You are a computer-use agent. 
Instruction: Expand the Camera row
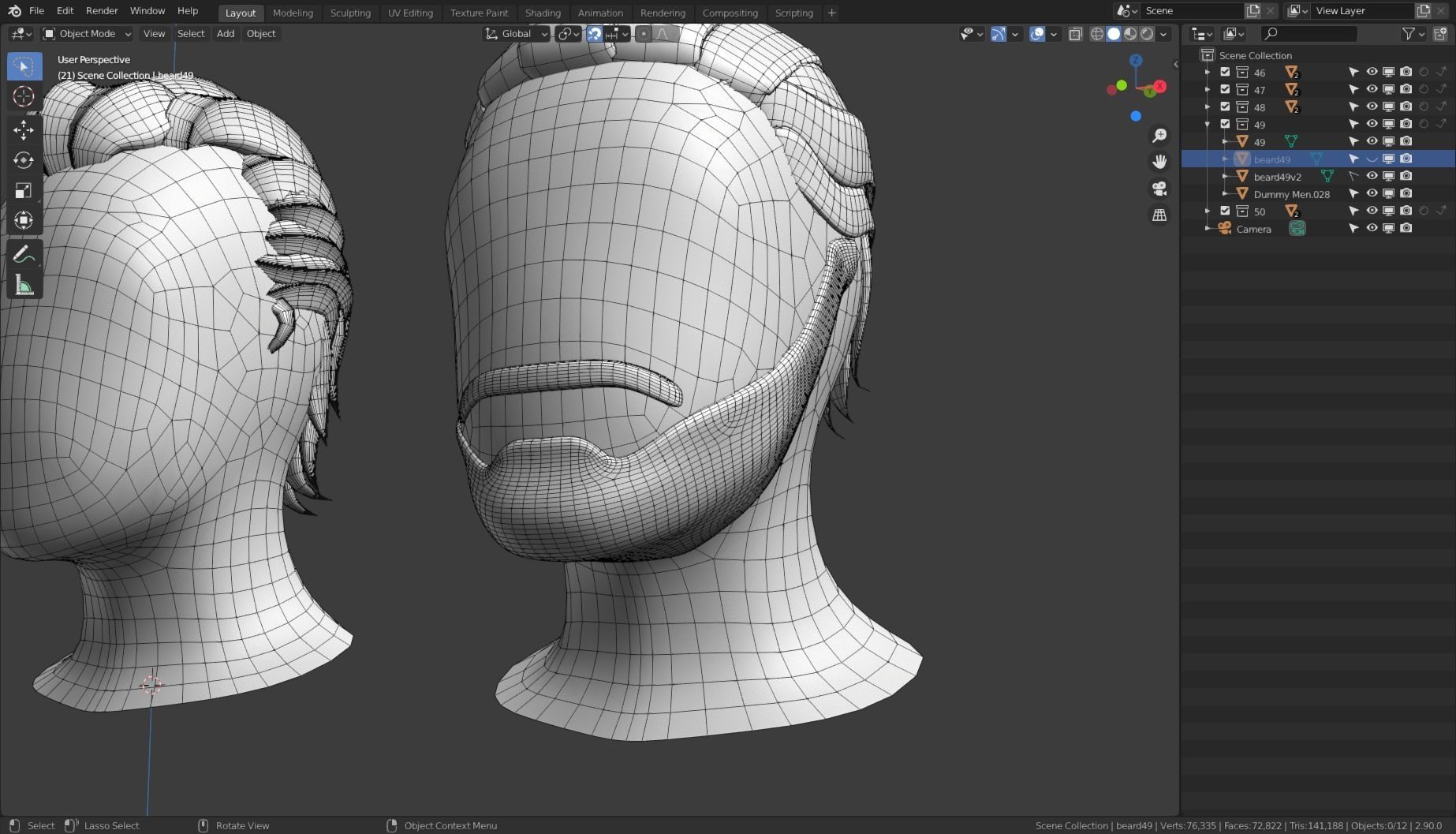1208,228
